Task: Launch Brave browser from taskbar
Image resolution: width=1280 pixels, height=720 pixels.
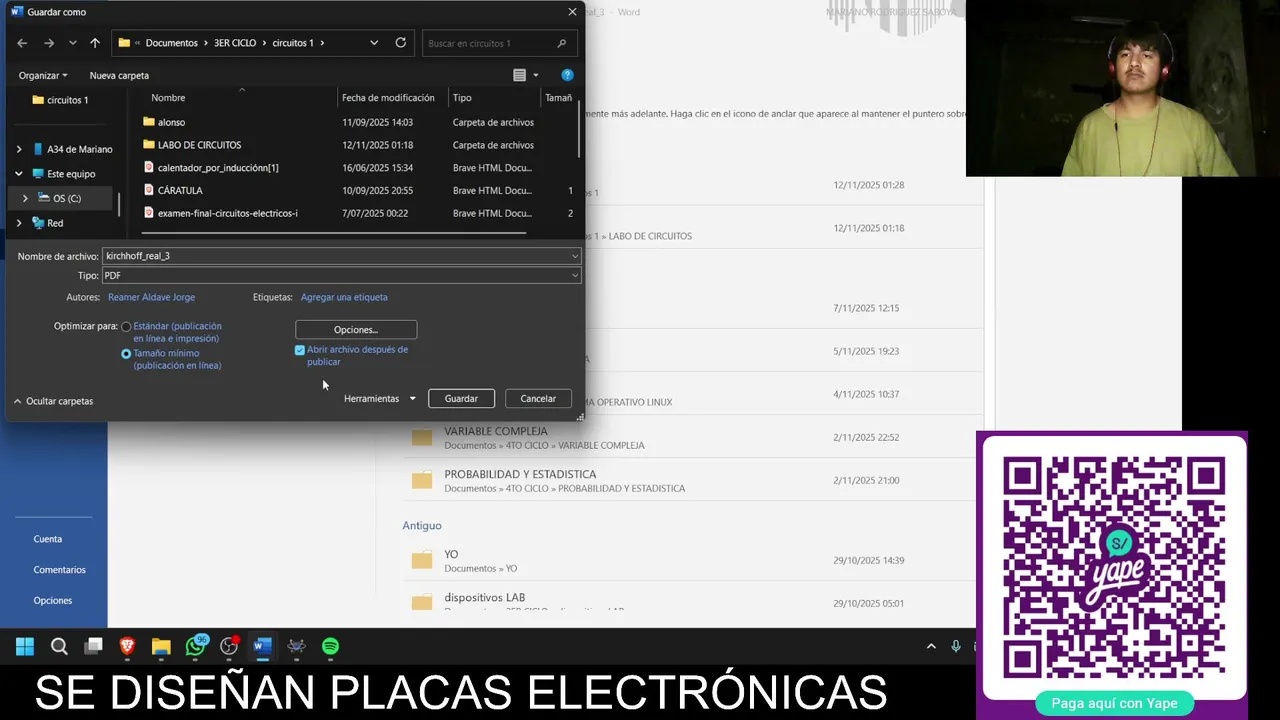Action: pyautogui.click(x=127, y=646)
